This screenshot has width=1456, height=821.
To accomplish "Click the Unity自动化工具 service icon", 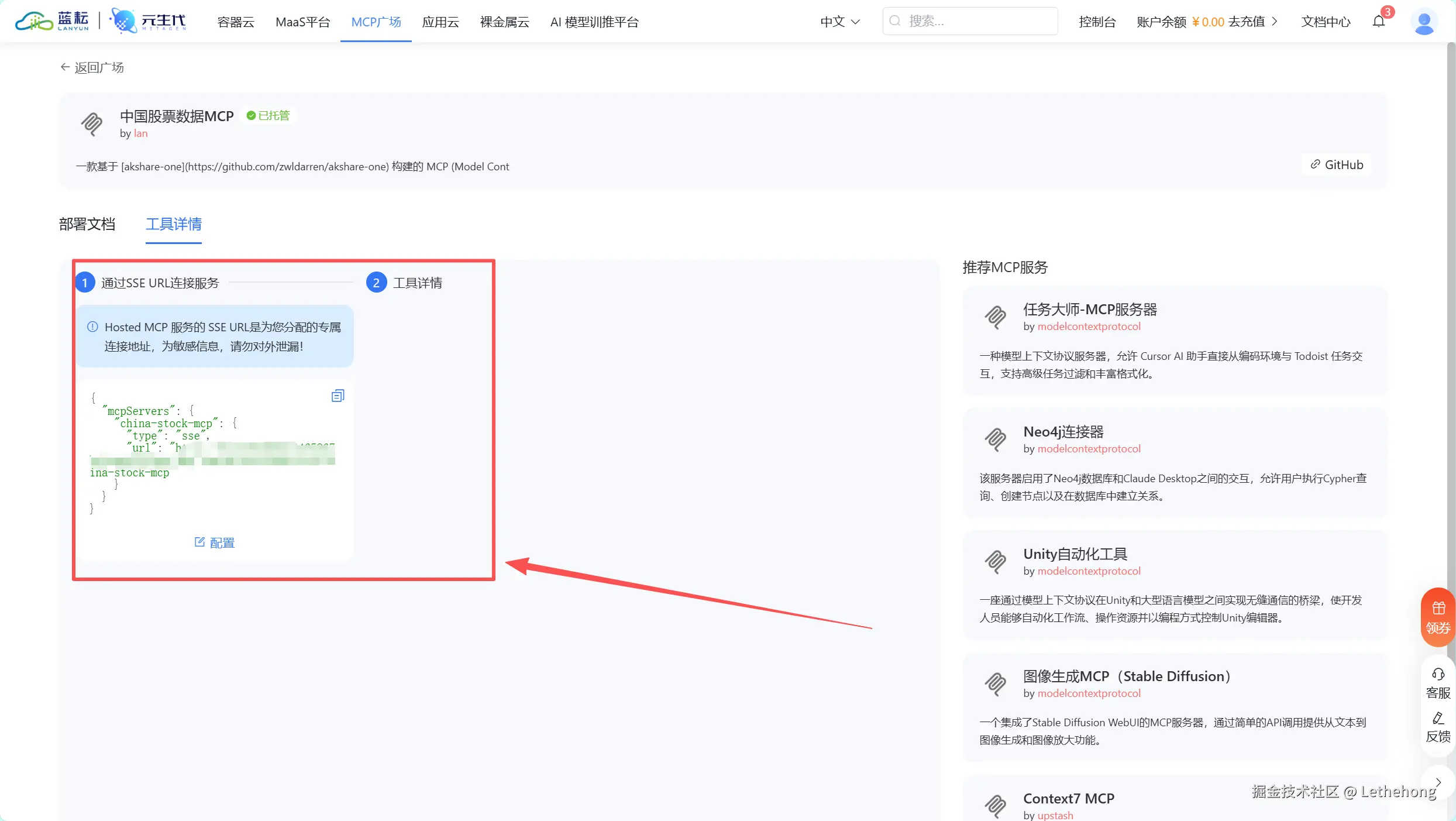I will [x=995, y=562].
